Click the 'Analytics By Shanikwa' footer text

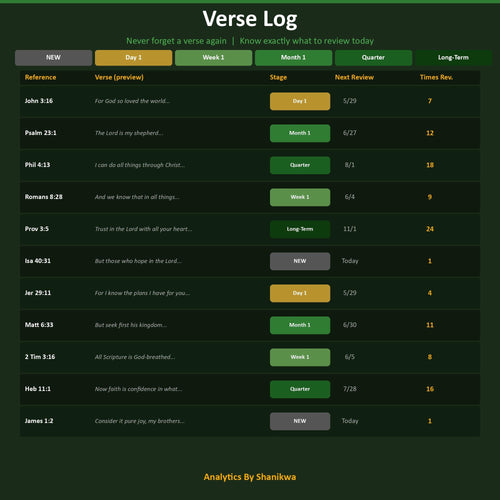click(x=250, y=477)
